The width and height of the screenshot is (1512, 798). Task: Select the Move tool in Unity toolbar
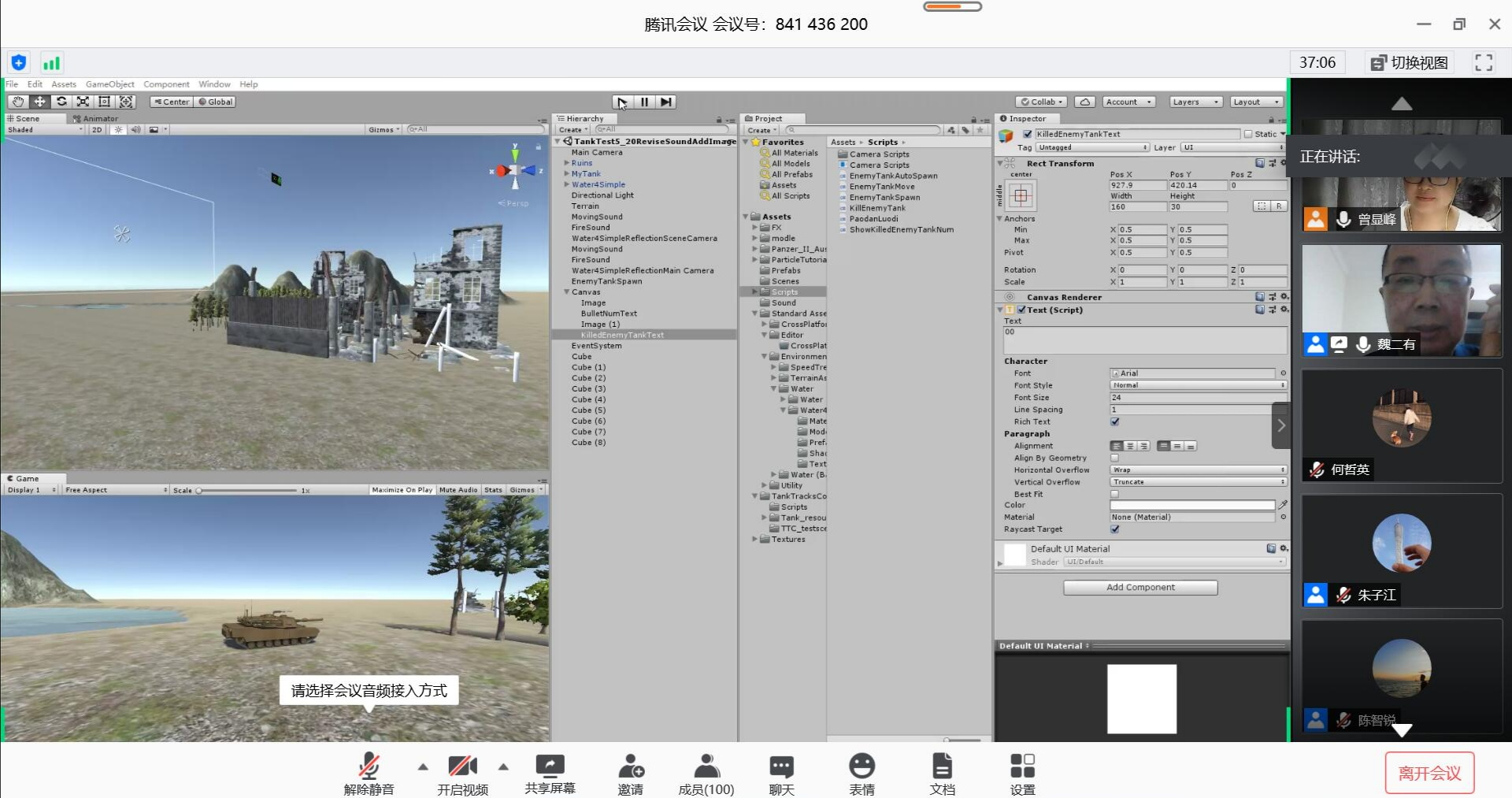[x=39, y=102]
